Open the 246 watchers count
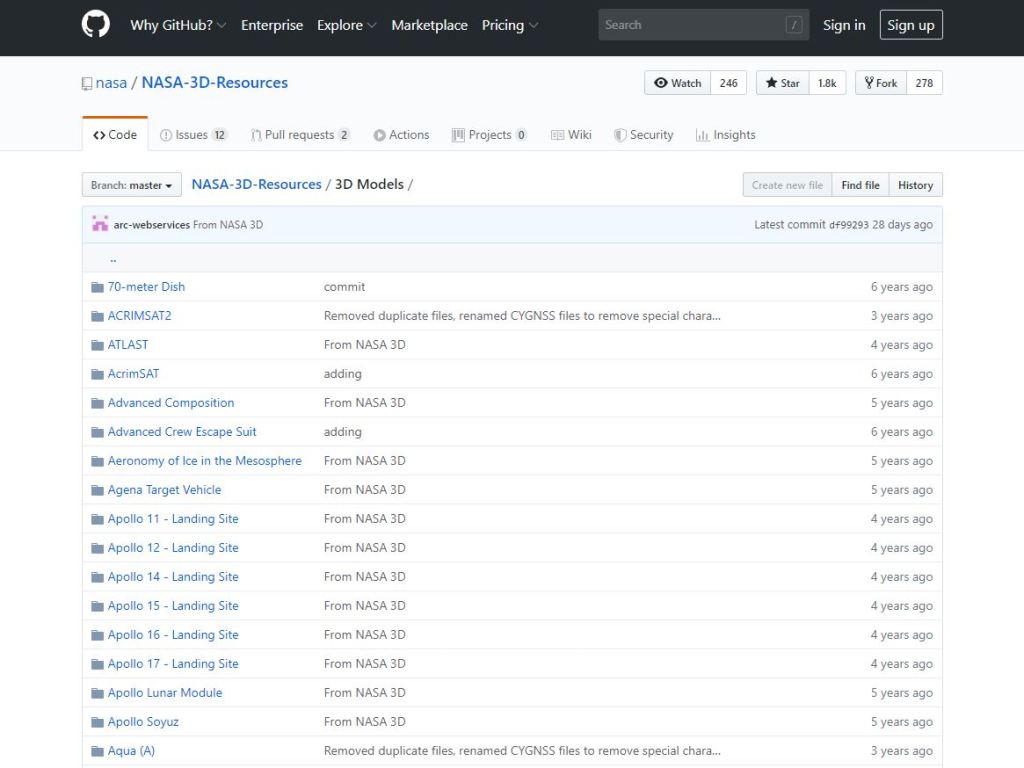This screenshot has width=1024, height=768. click(x=728, y=83)
